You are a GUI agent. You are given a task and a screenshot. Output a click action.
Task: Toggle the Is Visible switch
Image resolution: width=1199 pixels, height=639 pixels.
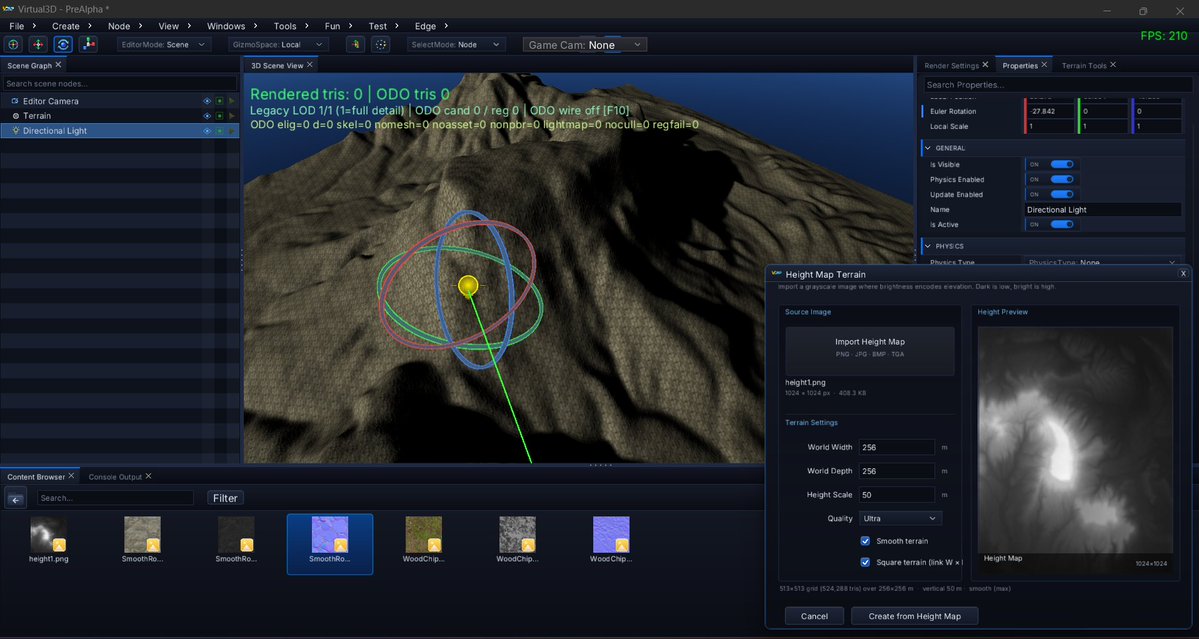click(1062, 164)
